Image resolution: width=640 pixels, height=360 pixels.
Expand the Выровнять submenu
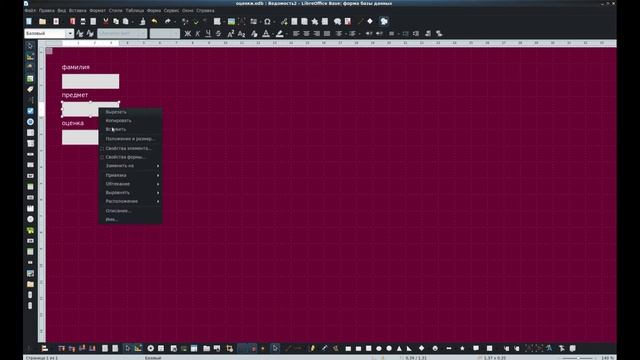coord(131,192)
